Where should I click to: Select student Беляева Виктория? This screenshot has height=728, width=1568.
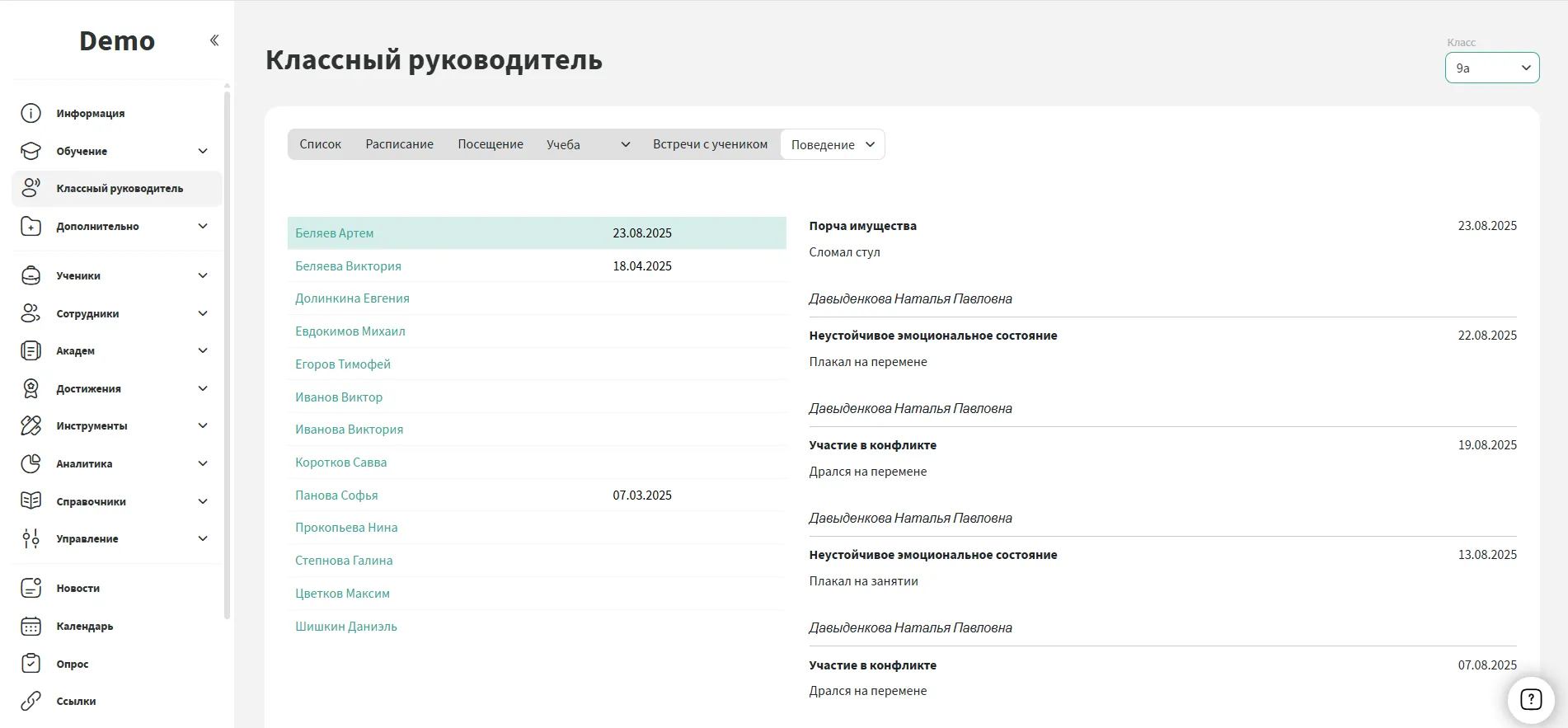tap(348, 266)
